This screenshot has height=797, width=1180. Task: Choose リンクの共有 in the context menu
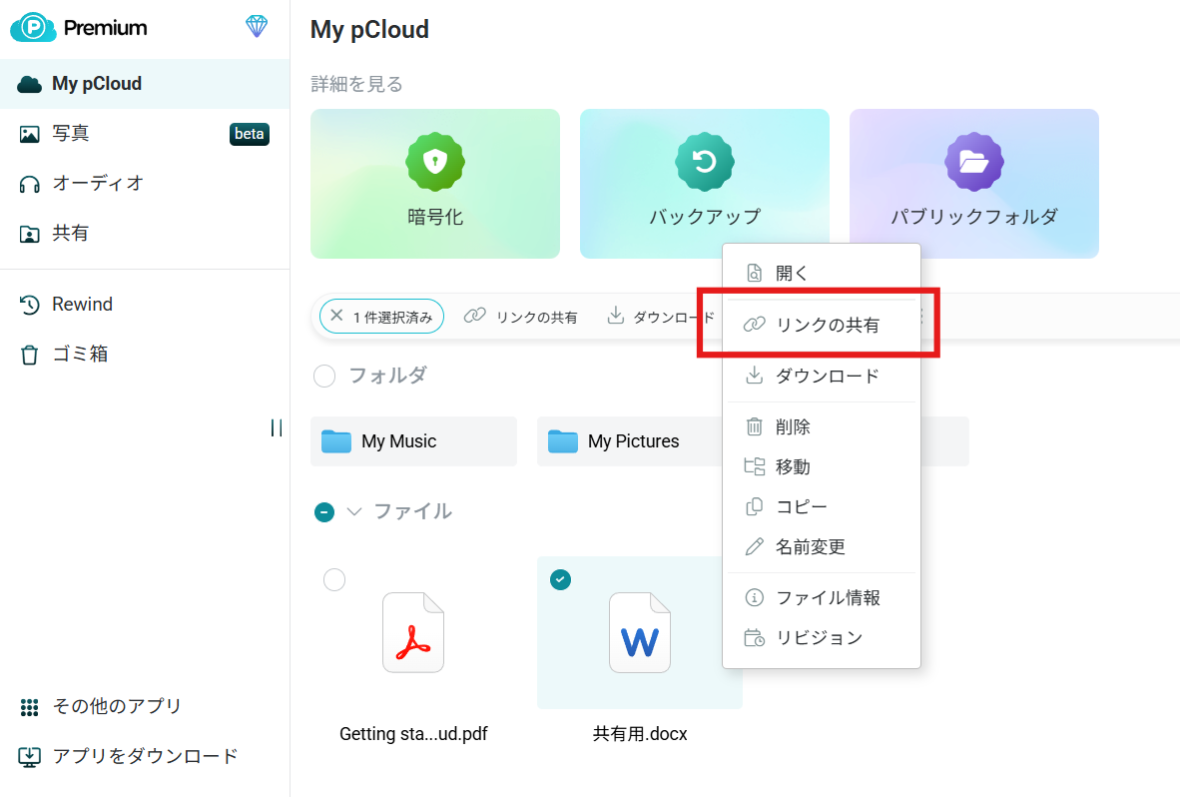click(827, 325)
